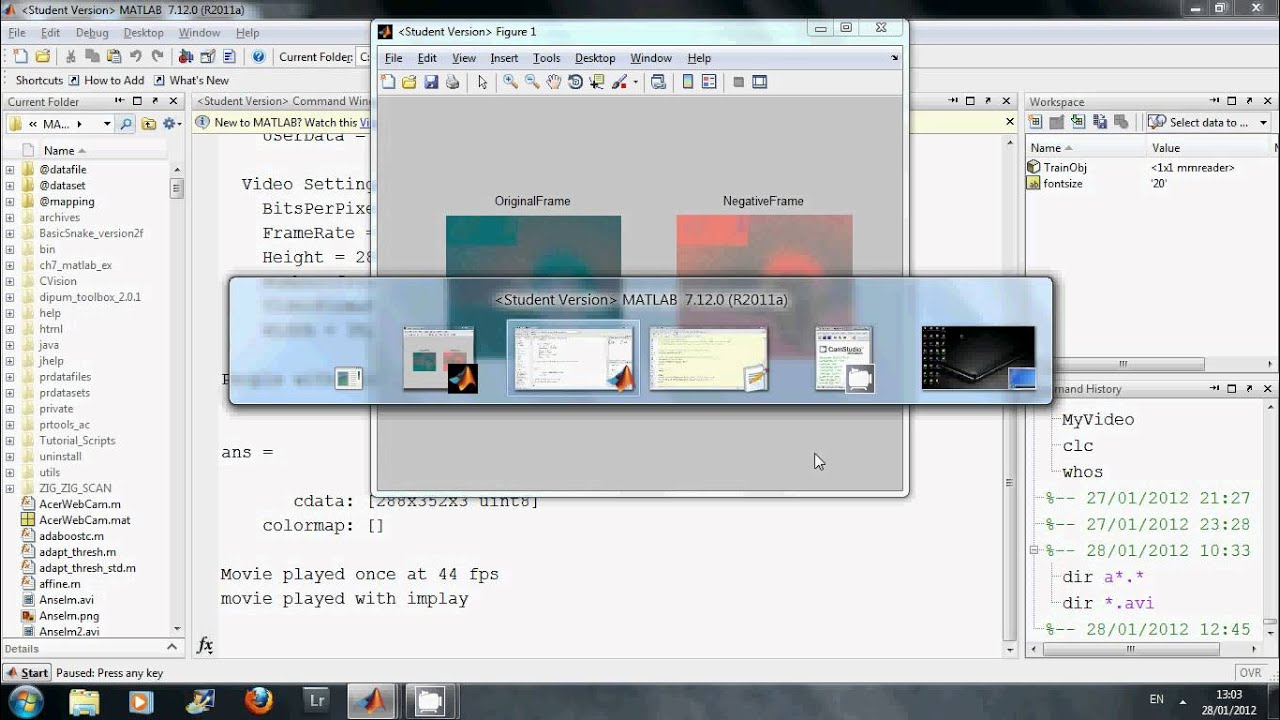The height and width of the screenshot is (720, 1280).
Task: Click the Windows Start orb
Action: (24, 700)
